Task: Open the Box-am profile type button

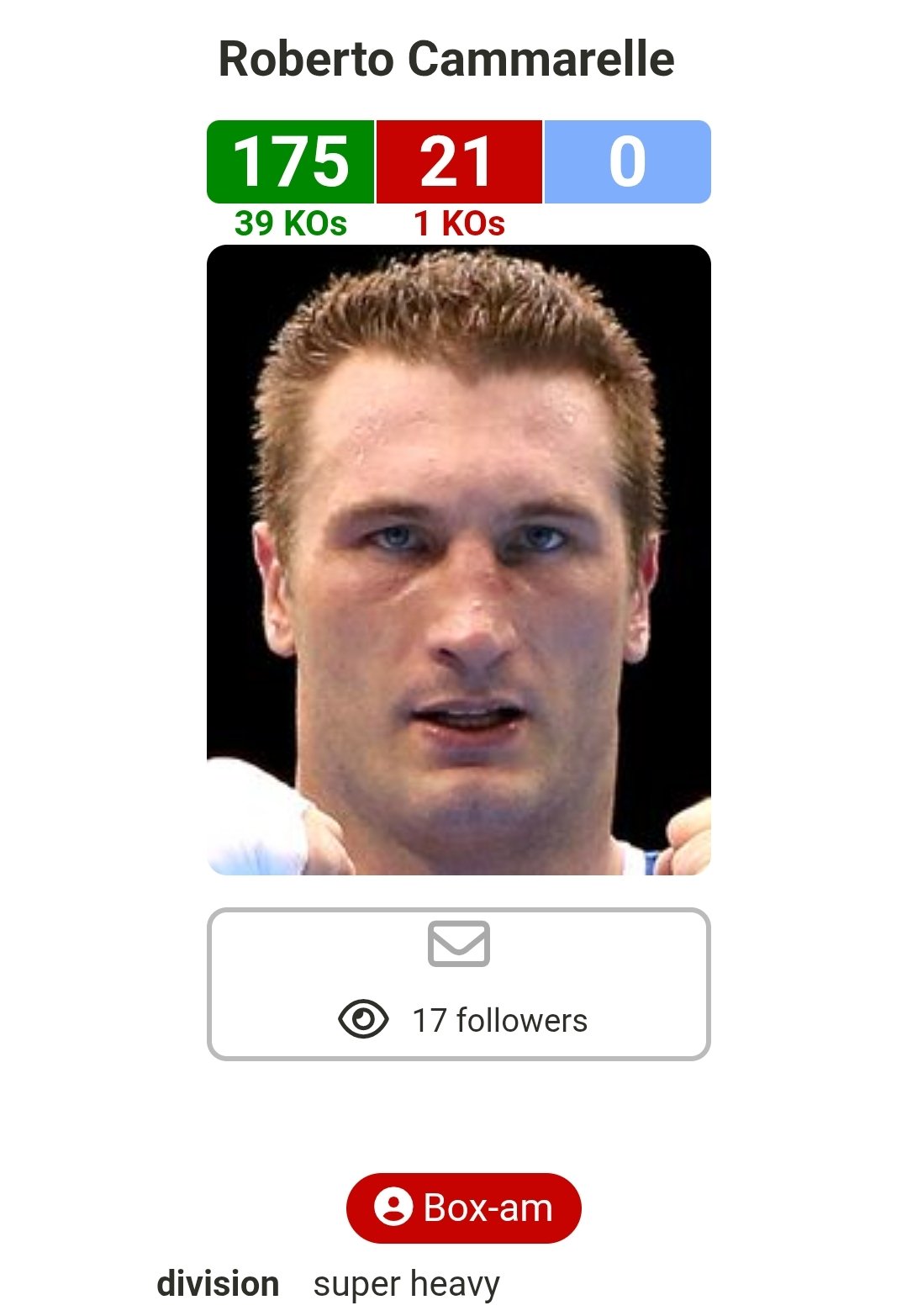Action: point(463,1208)
